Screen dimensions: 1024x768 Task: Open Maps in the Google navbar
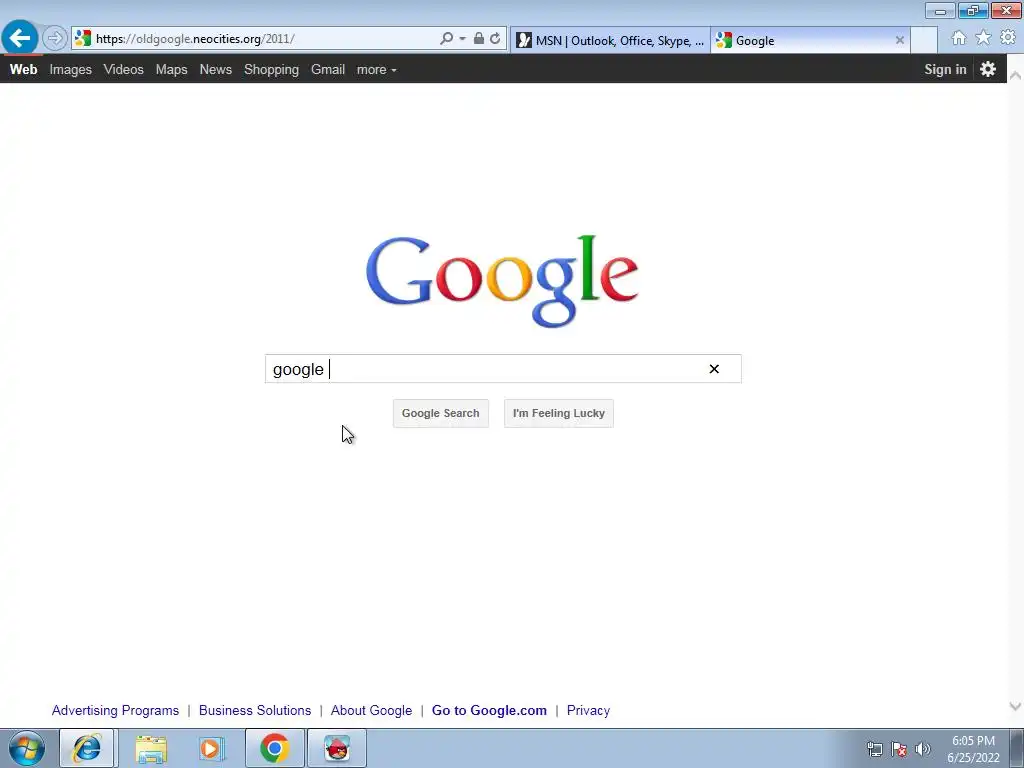(x=171, y=69)
